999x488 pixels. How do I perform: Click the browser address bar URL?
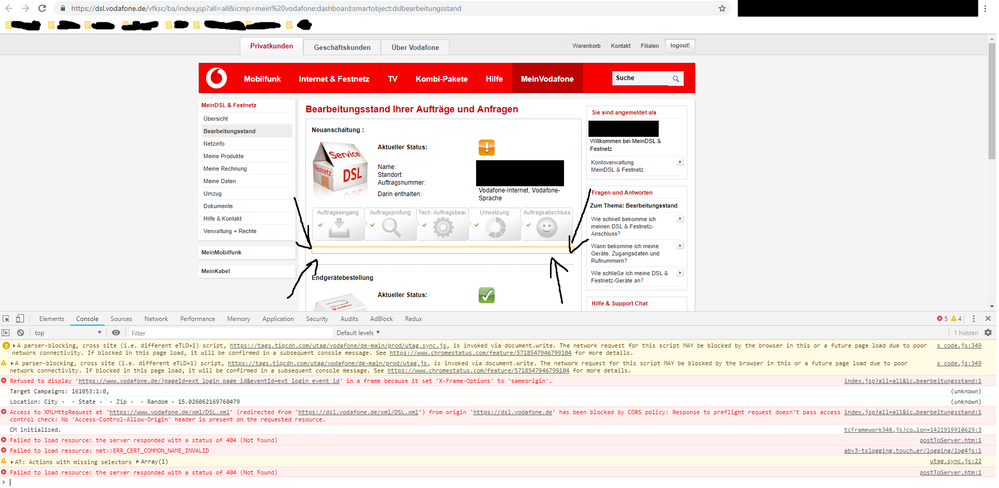tap(266, 9)
